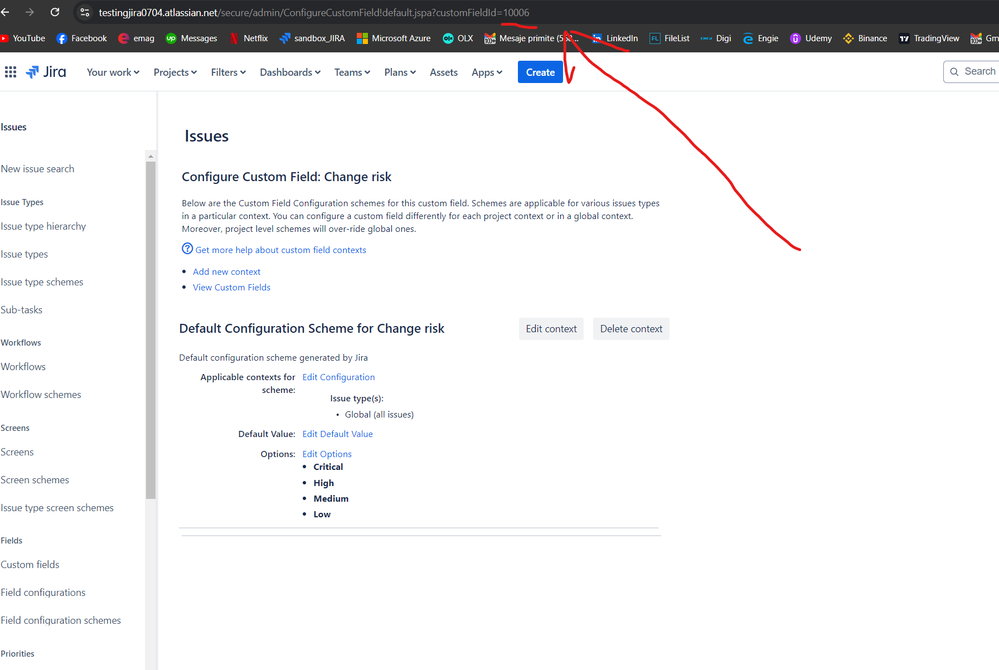Expand the Apps dropdown

pos(487,73)
